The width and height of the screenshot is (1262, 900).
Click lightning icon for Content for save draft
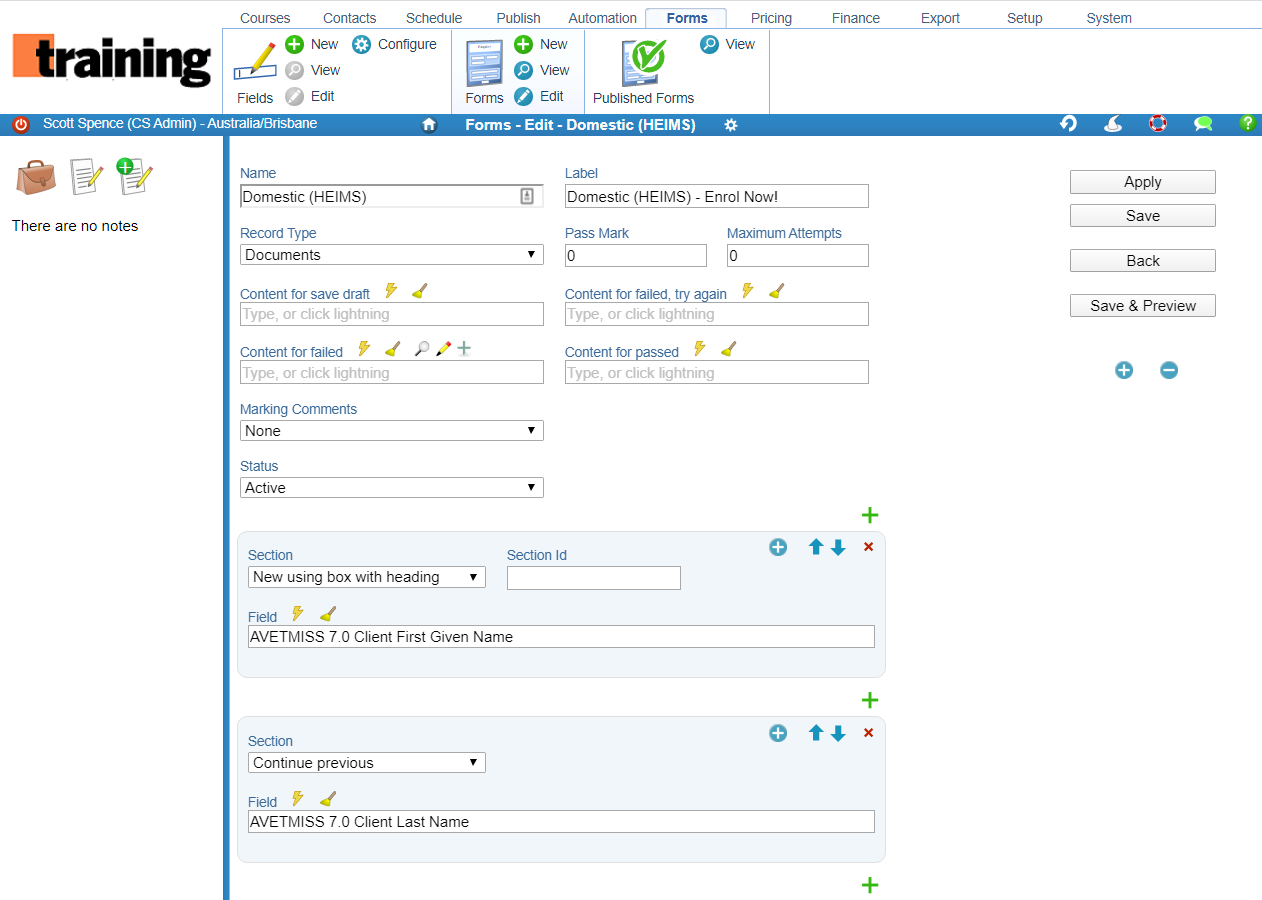click(391, 291)
